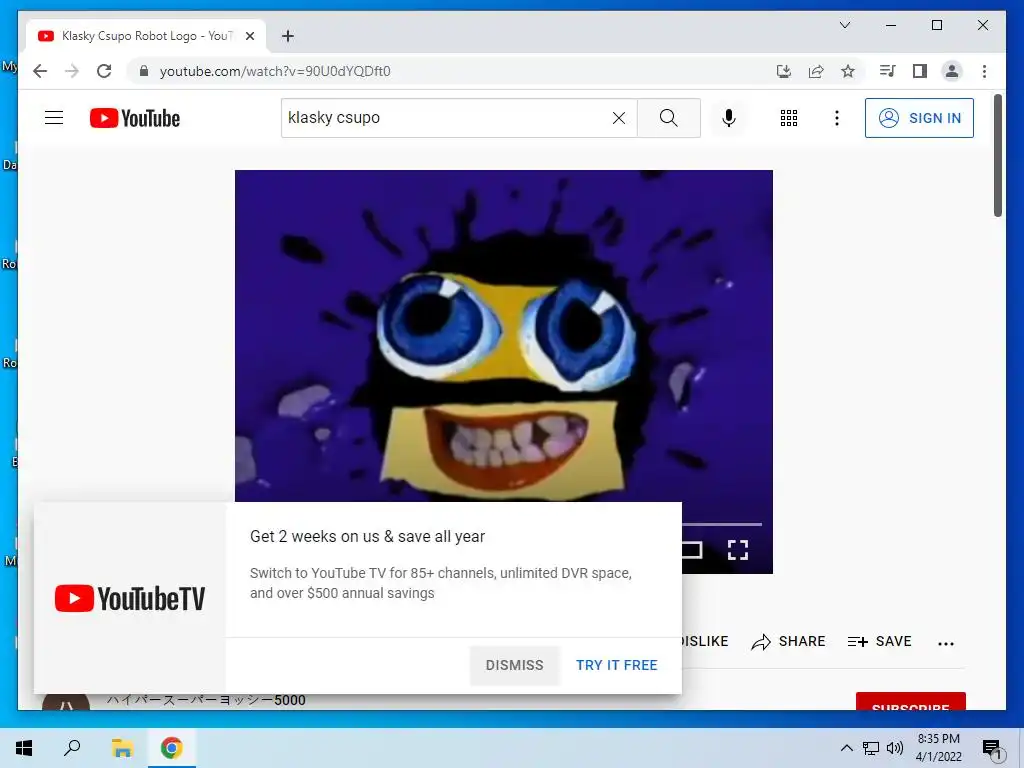Screen dimensions: 1024x768
Task: Click the SIGN IN button
Action: pyautogui.click(x=919, y=118)
